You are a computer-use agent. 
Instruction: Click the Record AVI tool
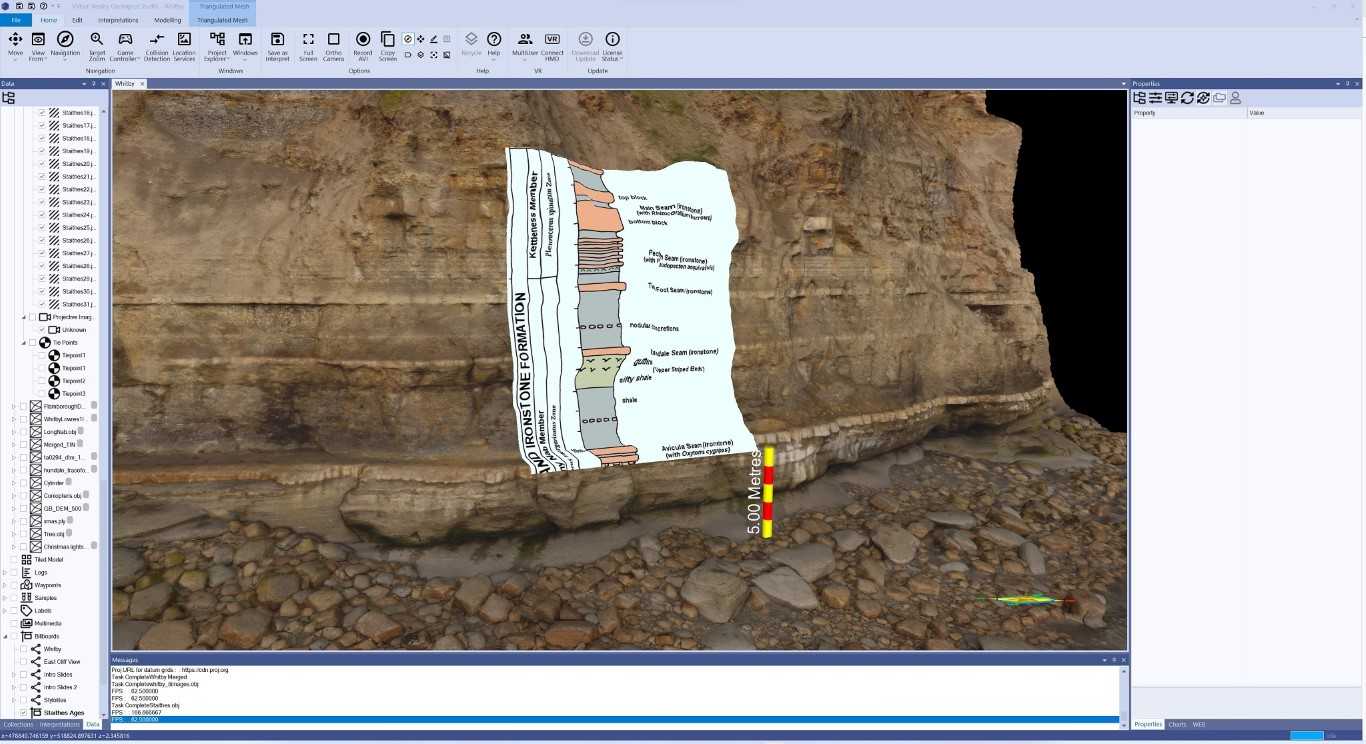click(x=363, y=45)
